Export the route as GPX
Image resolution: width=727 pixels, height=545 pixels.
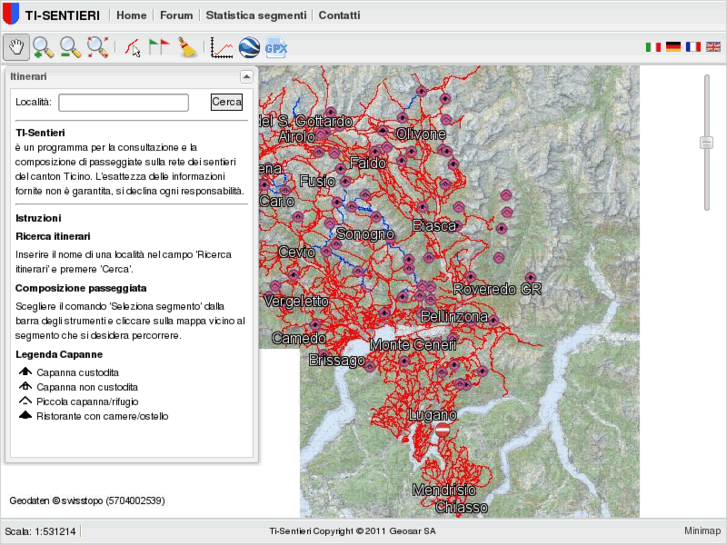pos(276,47)
